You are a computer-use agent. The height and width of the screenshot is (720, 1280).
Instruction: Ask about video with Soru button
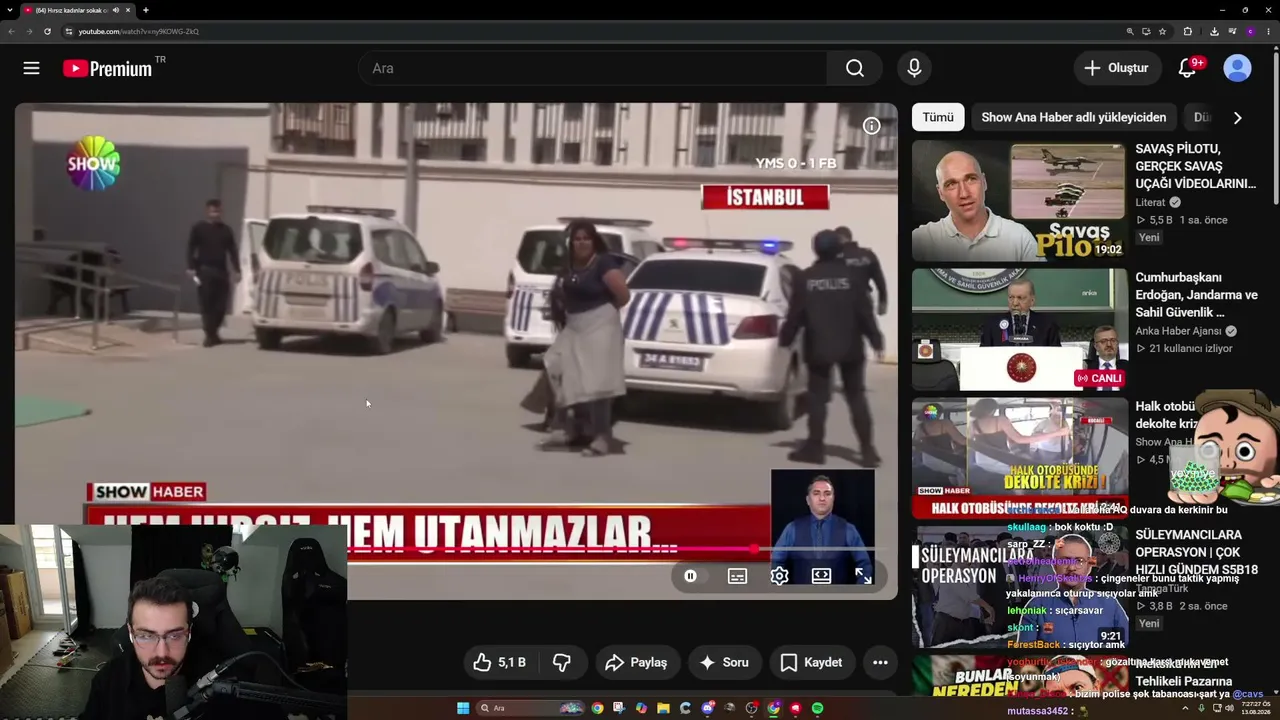[x=724, y=662]
